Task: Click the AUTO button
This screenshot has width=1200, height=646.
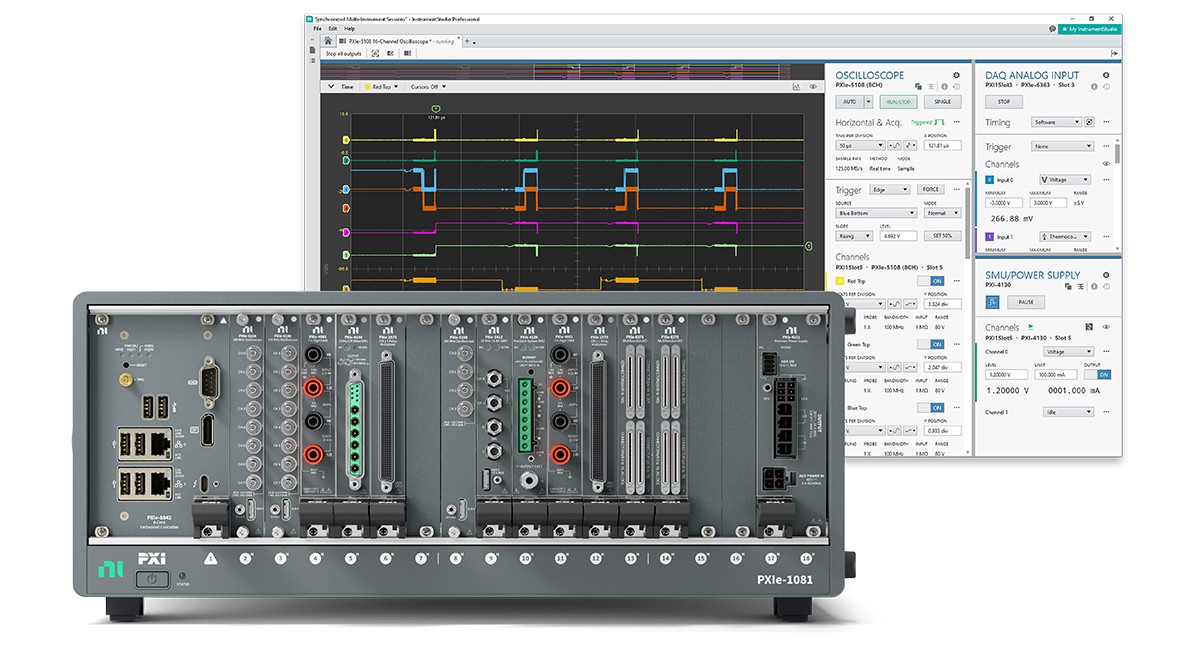Action: (x=850, y=102)
